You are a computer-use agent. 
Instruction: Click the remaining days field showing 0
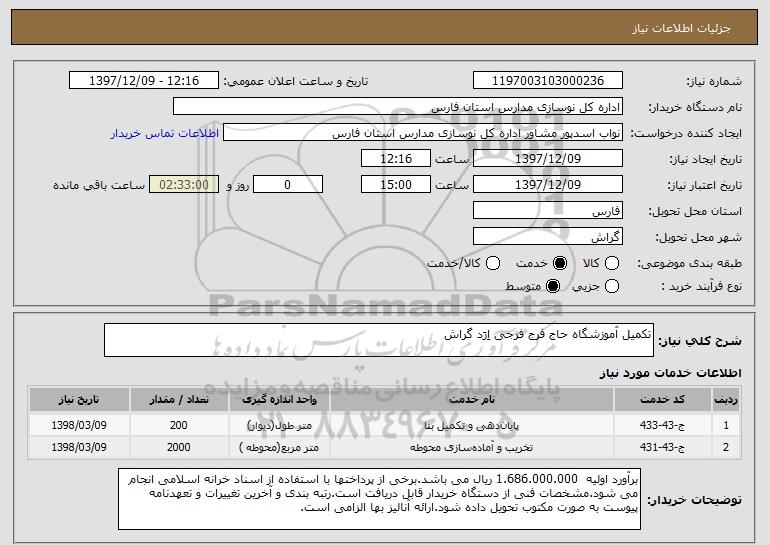(288, 185)
